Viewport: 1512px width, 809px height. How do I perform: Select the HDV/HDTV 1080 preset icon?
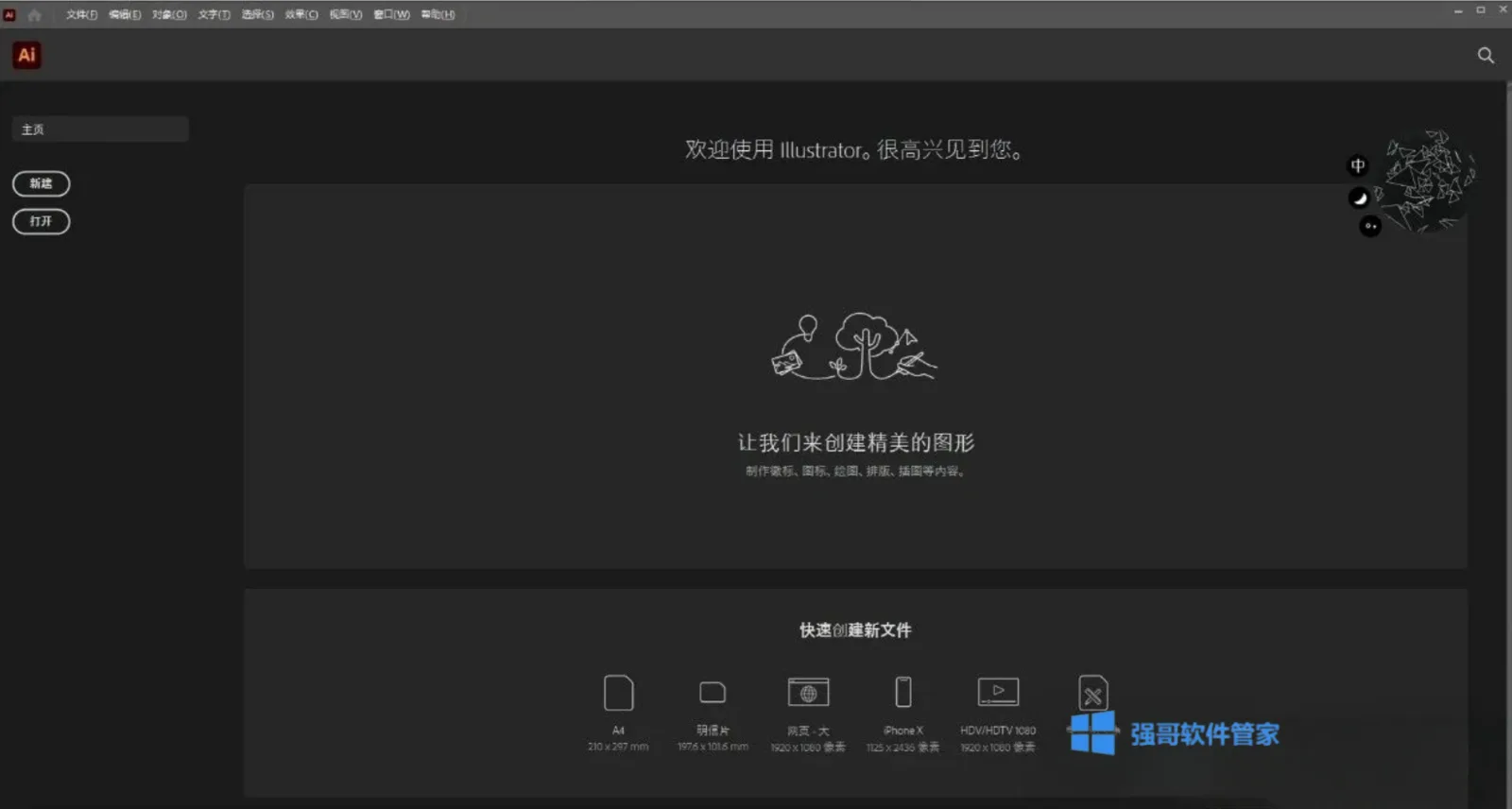coord(998,692)
